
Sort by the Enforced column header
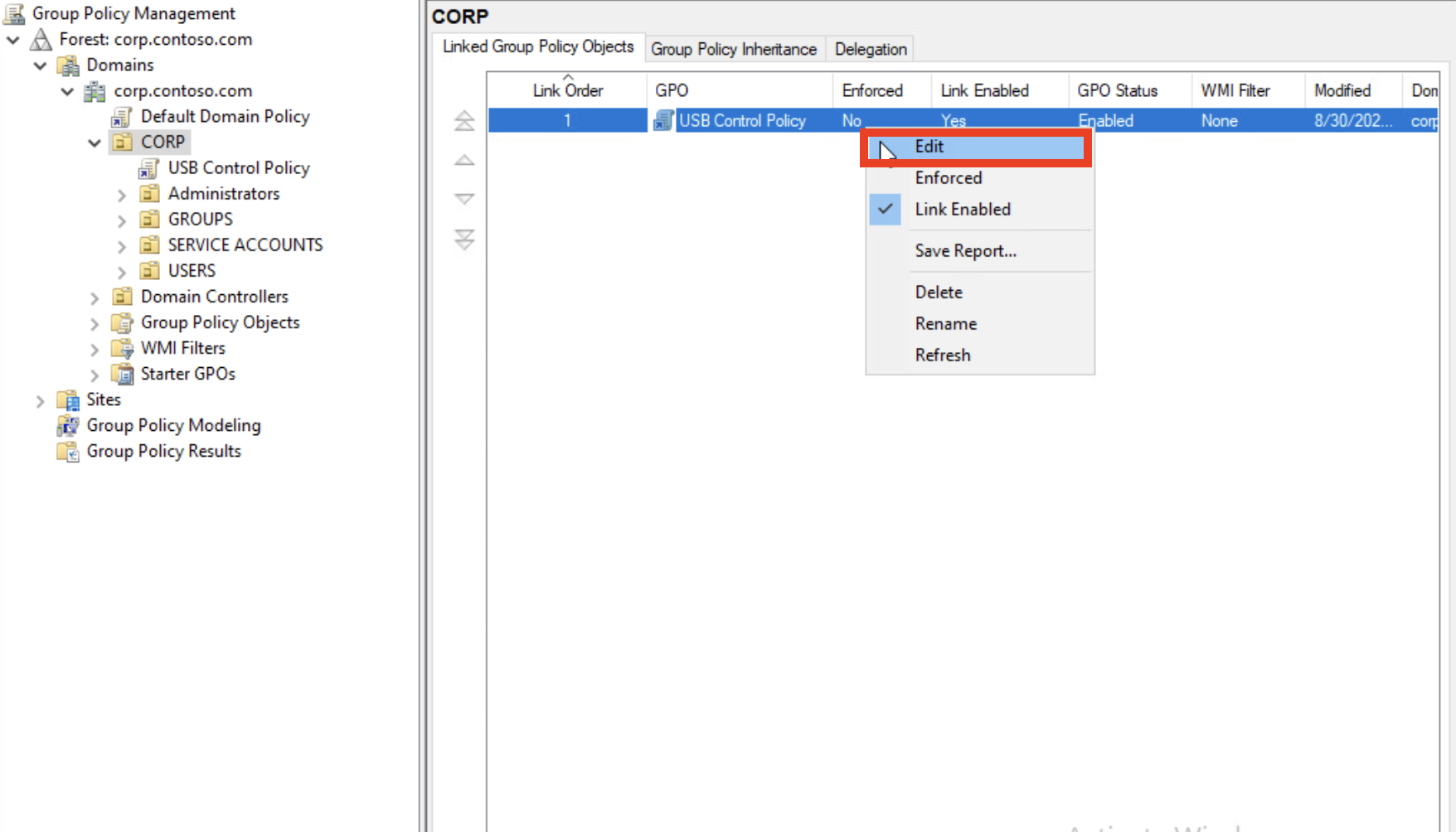(882, 90)
